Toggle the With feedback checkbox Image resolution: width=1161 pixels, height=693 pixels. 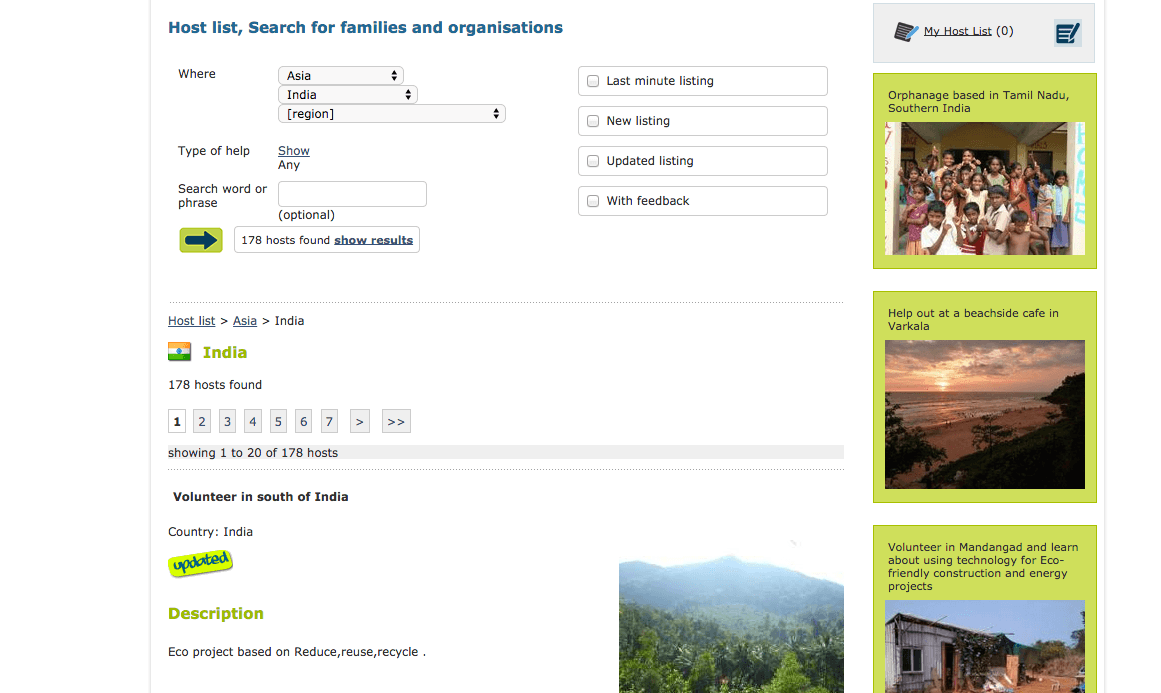pyautogui.click(x=593, y=201)
